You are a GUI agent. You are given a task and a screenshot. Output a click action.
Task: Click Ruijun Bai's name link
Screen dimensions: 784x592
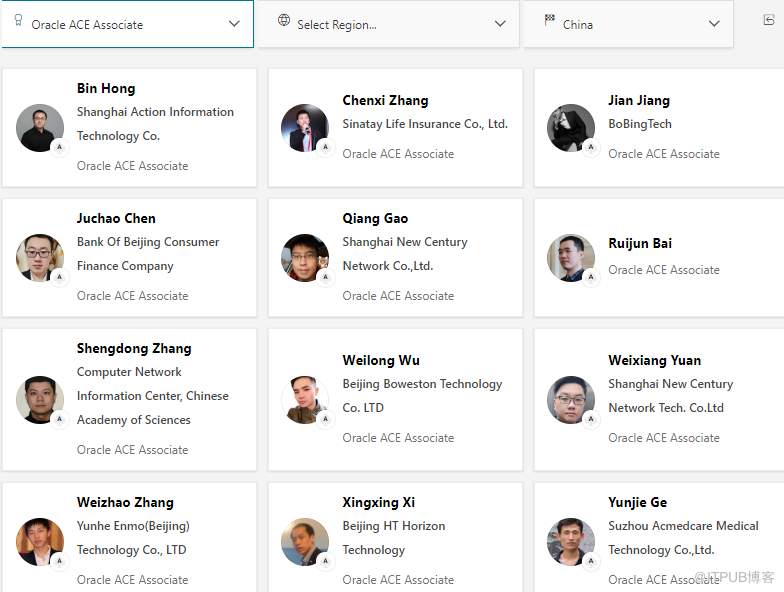click(x=640, y=243)
